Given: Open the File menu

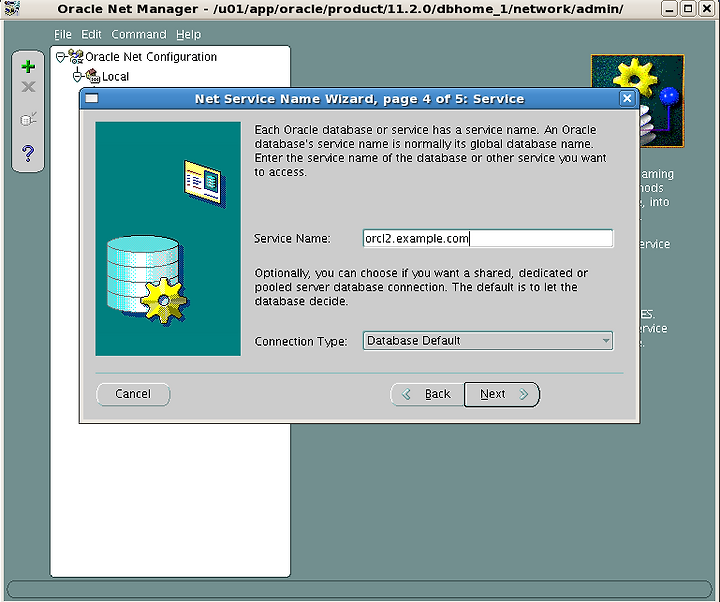Looking at the screenshot, I should pyautogui.click(x=62, y=34).
